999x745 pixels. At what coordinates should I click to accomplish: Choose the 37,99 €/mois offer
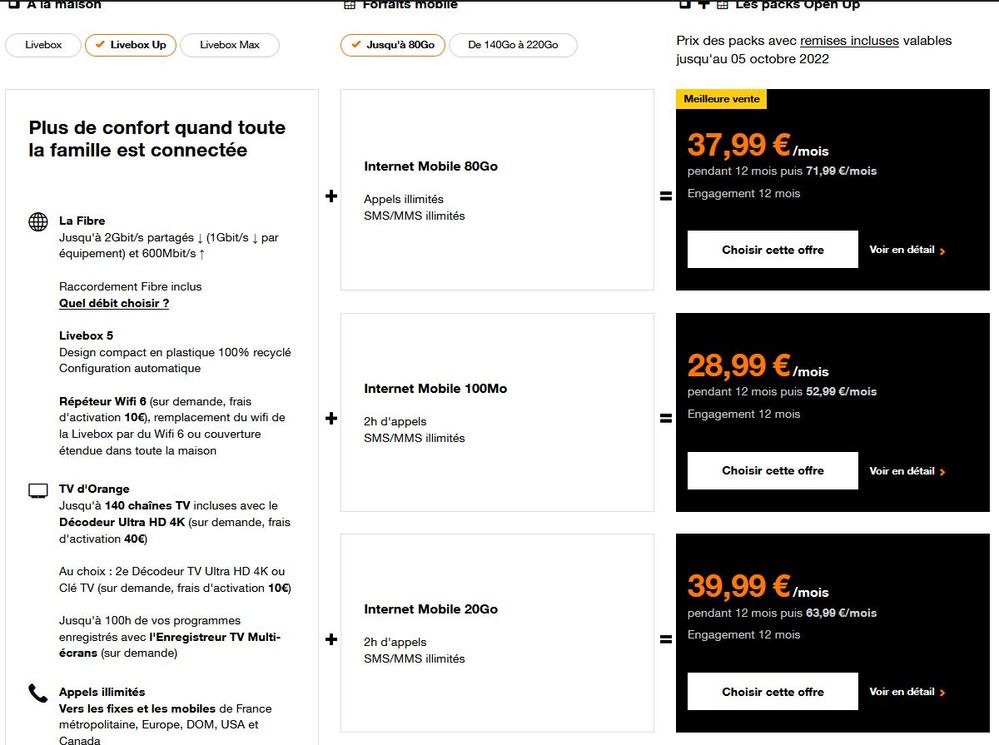pos(772,250)
